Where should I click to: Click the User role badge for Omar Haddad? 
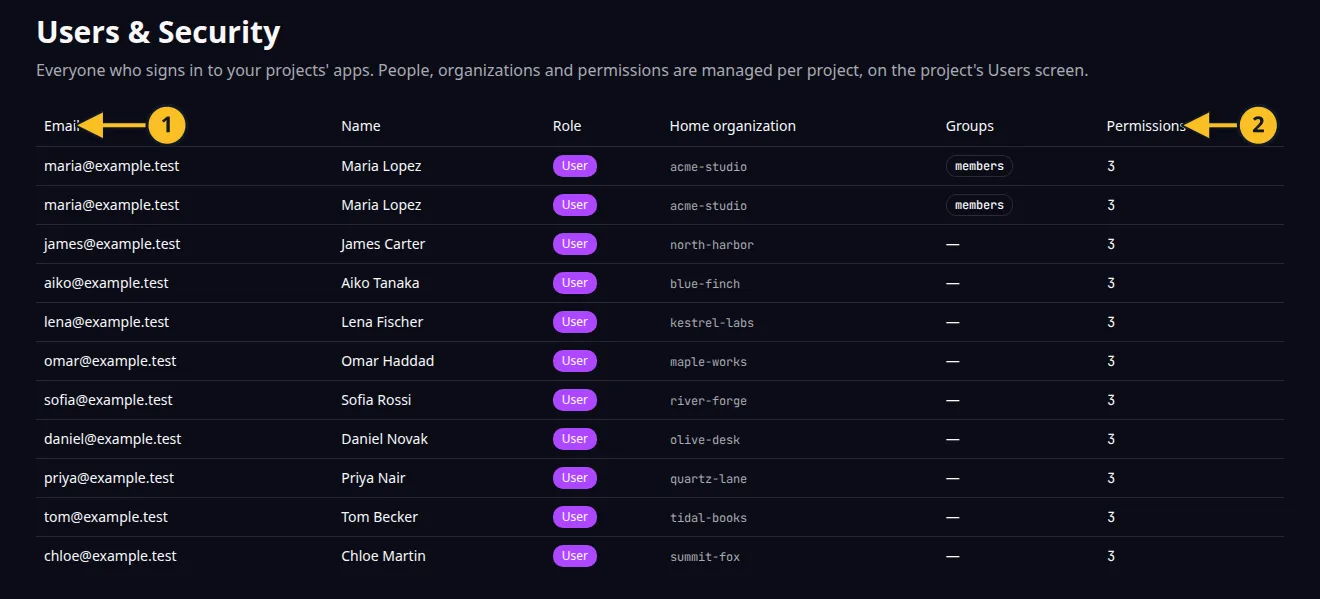point(575,361)
